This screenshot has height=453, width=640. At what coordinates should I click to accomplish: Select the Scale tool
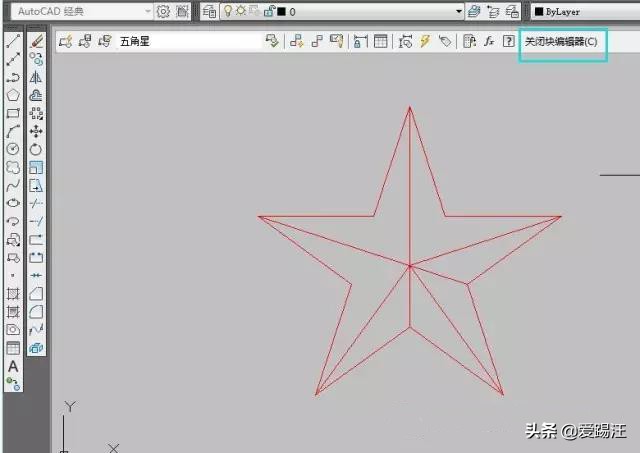(36, 167)
